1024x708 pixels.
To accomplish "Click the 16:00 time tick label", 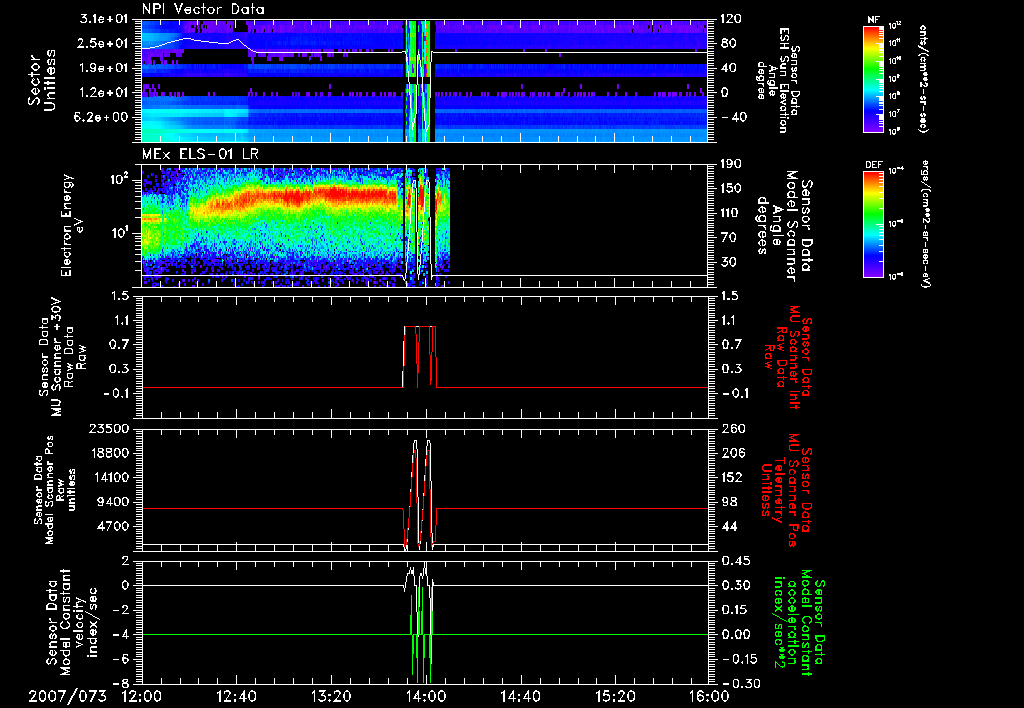I will 708,696.
